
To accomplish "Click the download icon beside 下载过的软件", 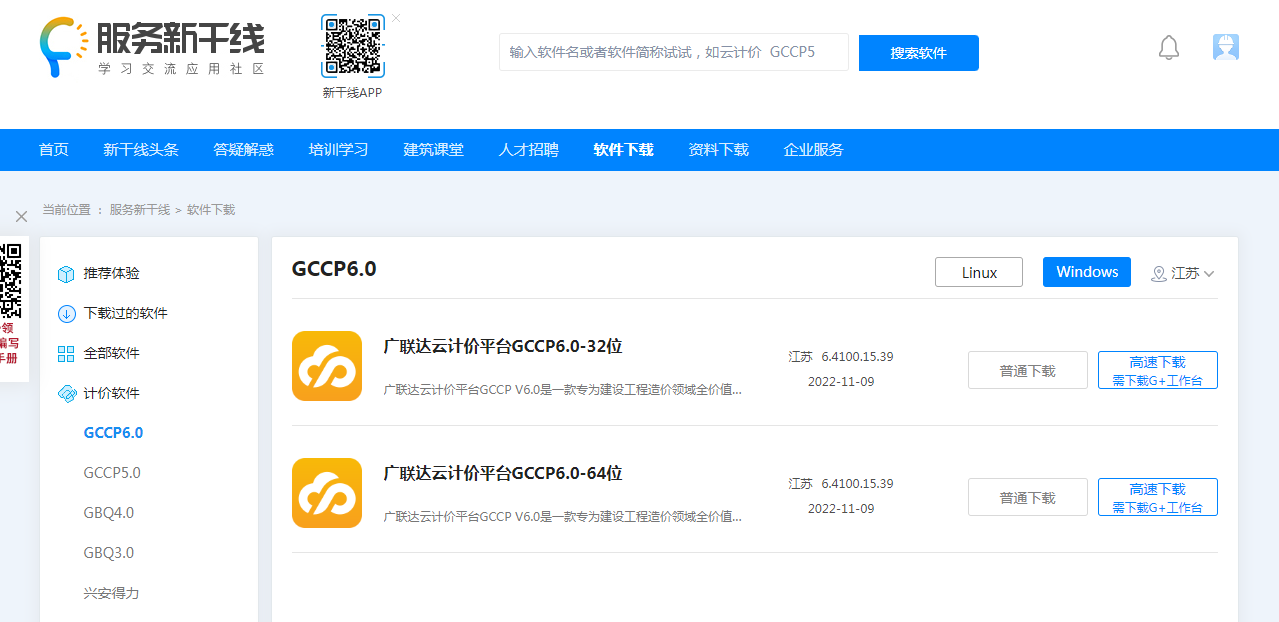I will (66, 314).
